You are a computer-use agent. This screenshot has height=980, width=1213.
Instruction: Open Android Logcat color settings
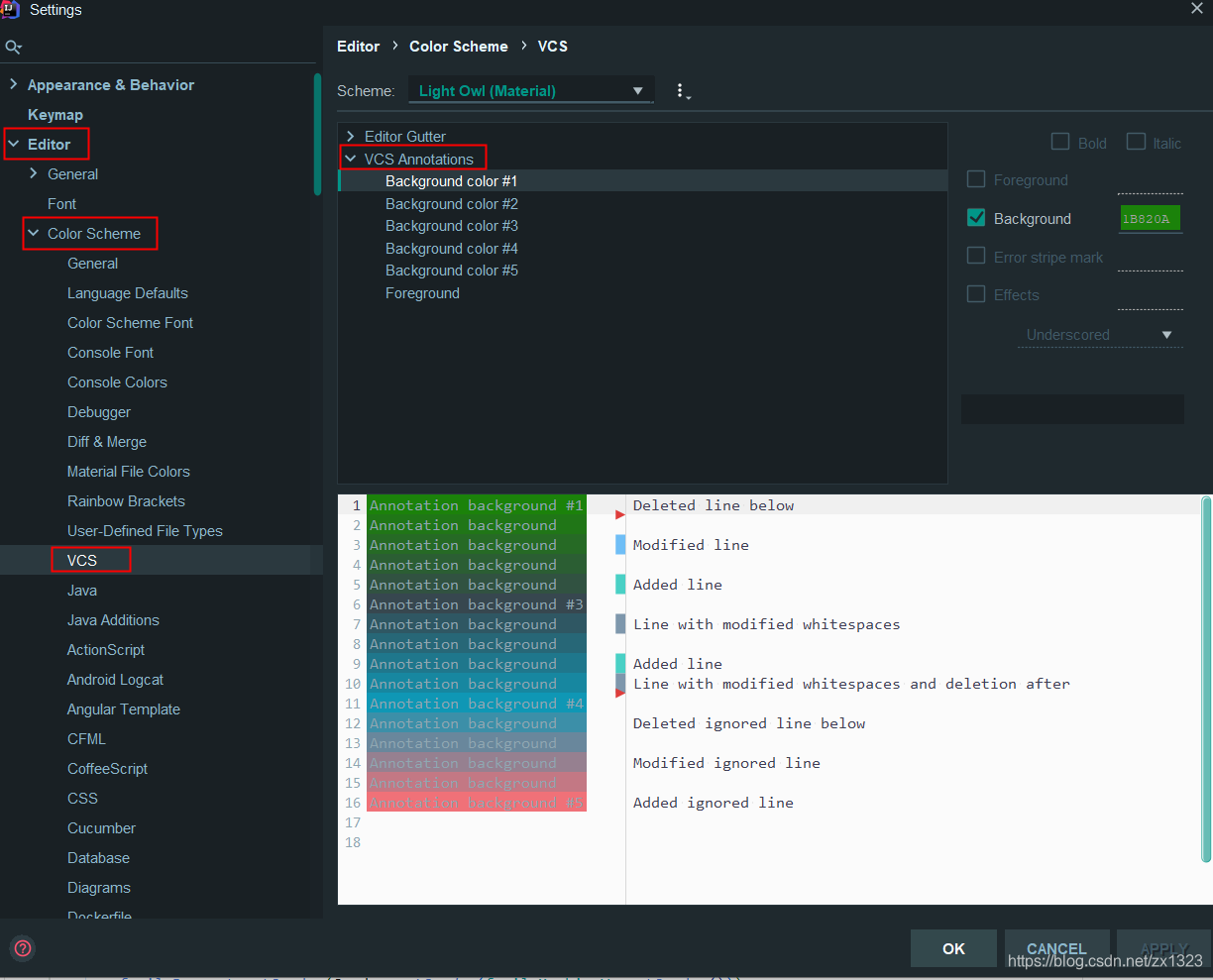[x=115, y=679]
